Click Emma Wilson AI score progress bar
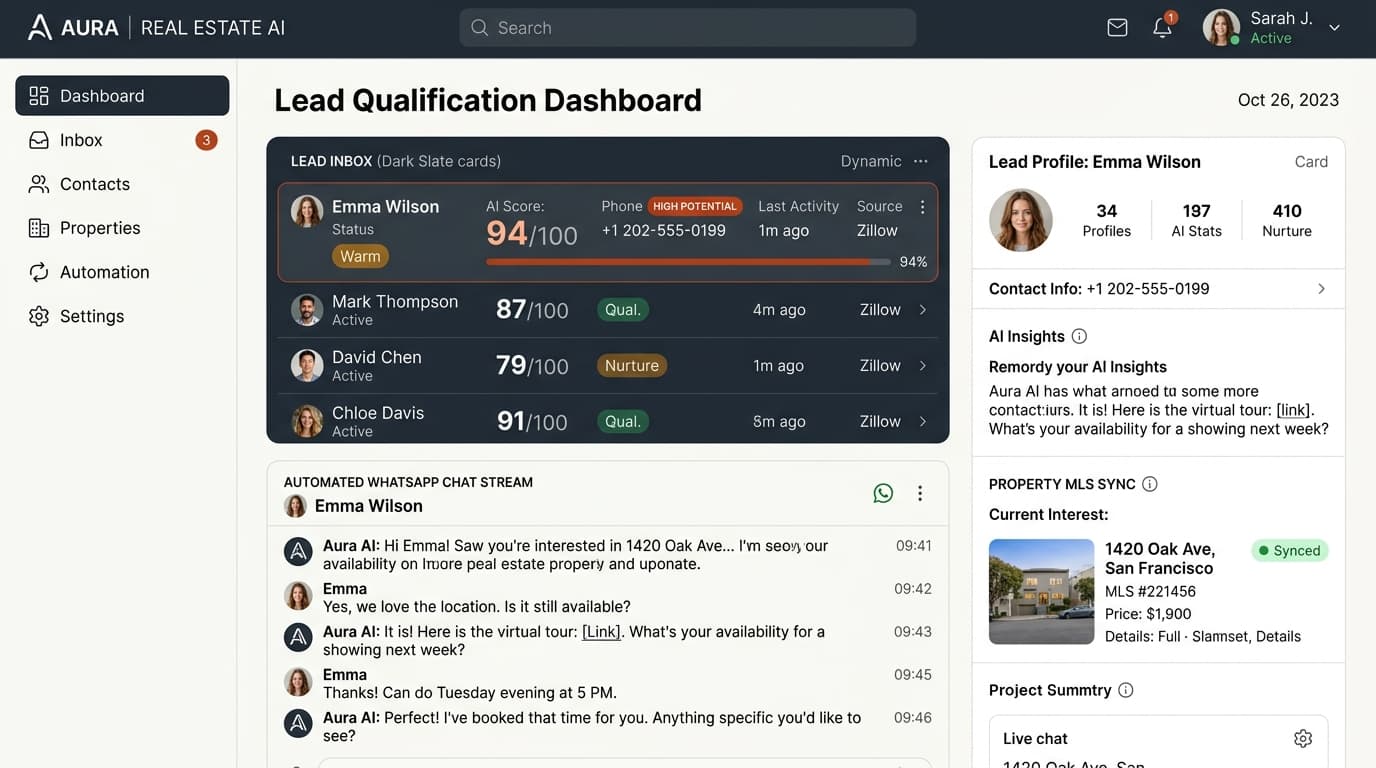Screen dimensions: 1376x768 (x=688, y=262)
